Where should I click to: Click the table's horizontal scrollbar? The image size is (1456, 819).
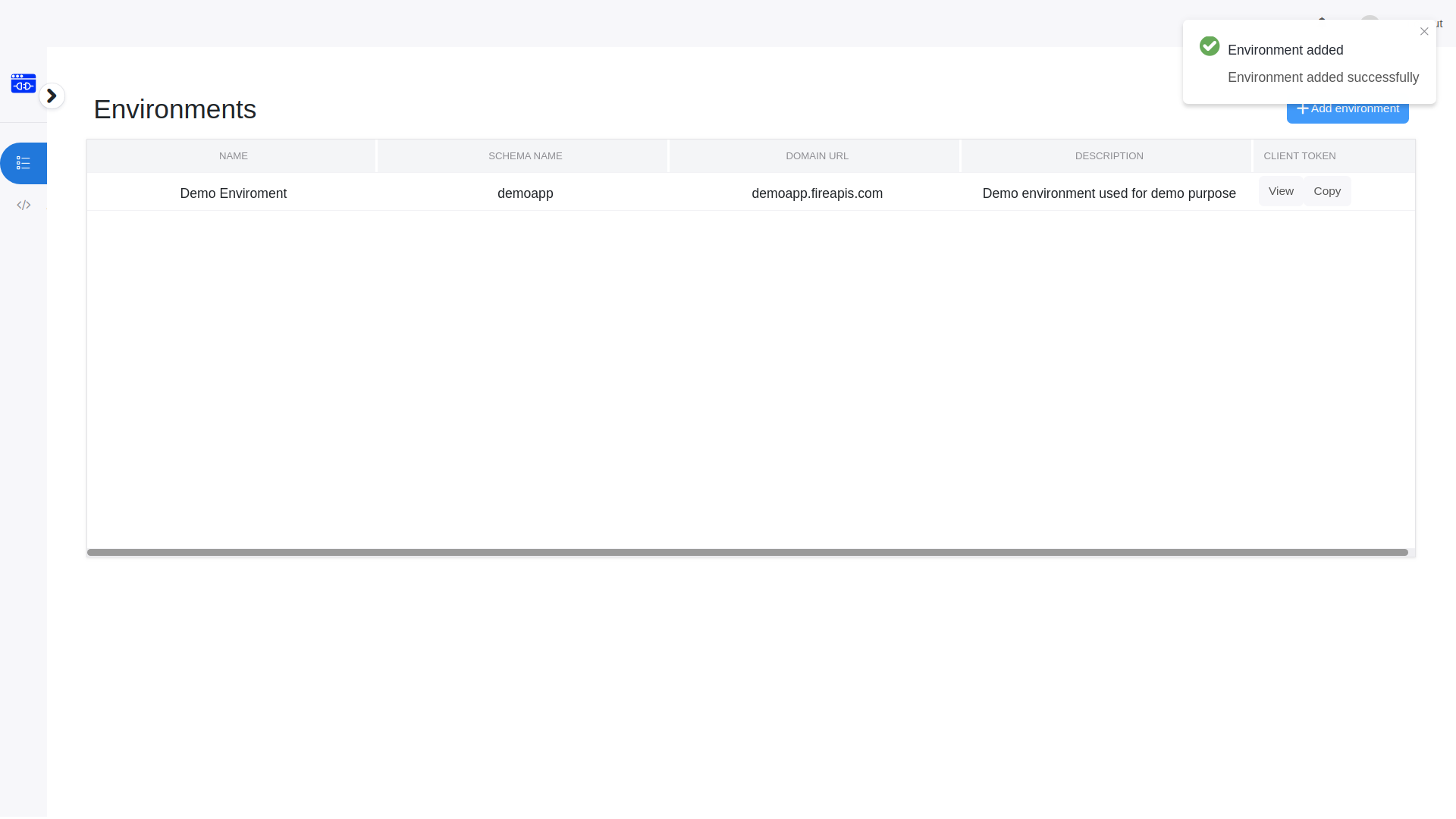tap(748, 553)
